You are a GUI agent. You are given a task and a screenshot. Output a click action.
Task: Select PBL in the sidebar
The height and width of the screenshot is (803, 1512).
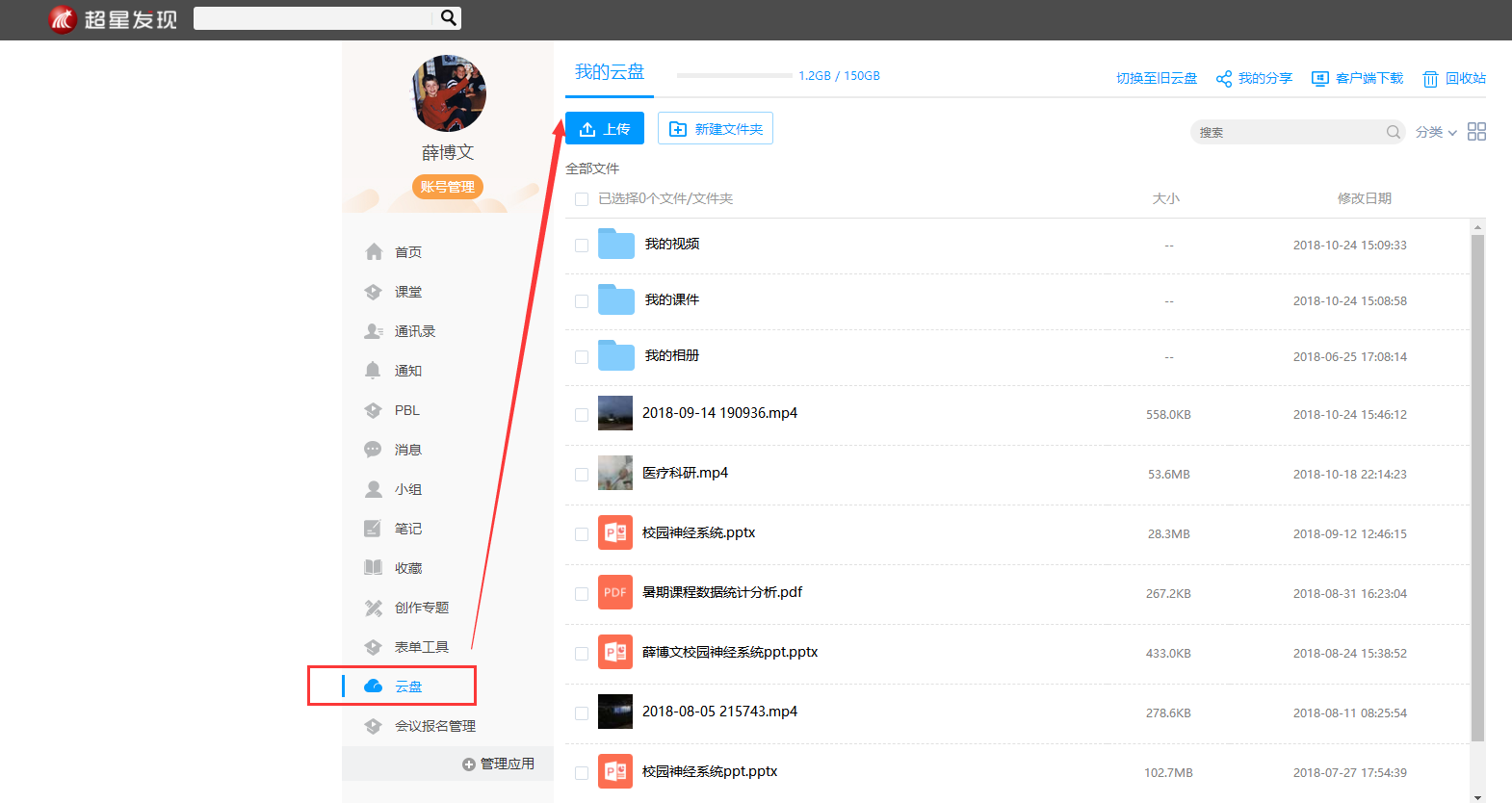pyautogui.click(x=407, y=410)
